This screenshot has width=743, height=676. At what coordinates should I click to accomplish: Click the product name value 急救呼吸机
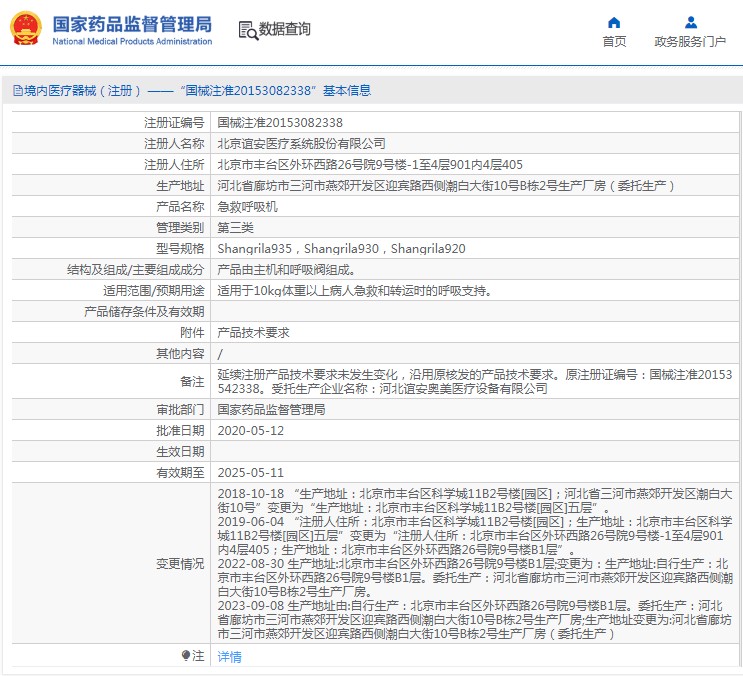pyautogui.click(x=248, y=206)
